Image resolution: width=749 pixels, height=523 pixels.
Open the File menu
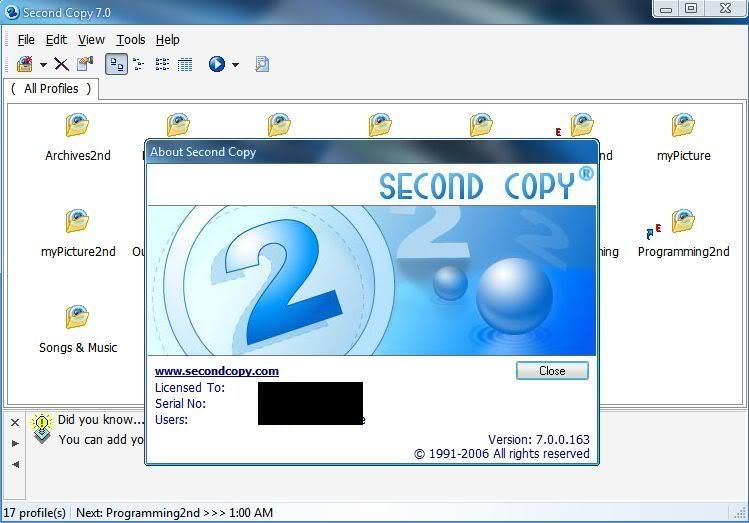(x=26, y=40)
